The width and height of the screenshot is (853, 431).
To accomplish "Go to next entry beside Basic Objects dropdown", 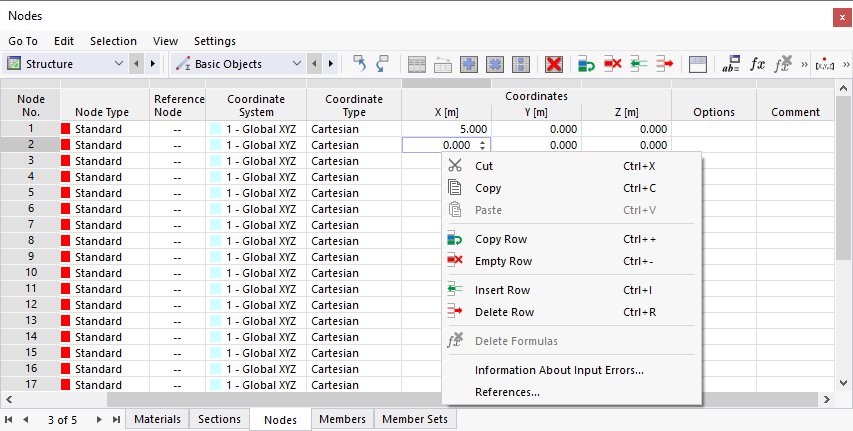I will 331,64.
